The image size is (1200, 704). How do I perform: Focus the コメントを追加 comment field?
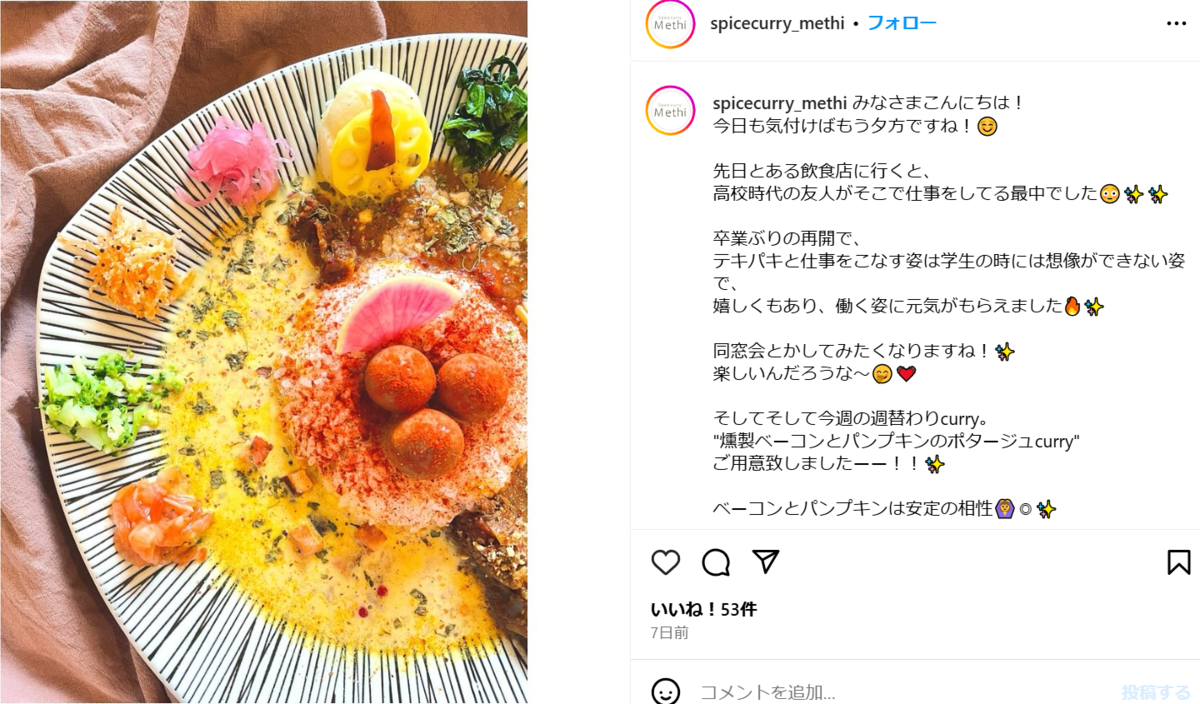(900, 692)
